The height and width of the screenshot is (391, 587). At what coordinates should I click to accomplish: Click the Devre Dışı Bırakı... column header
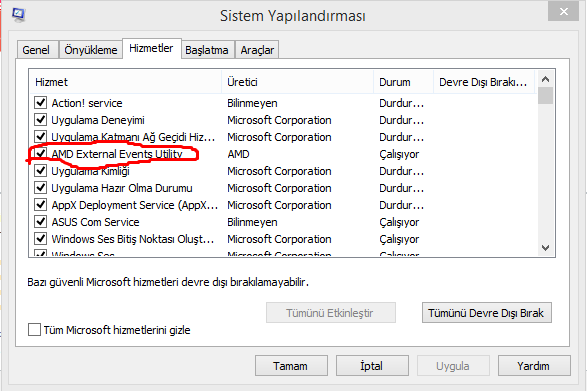point(484,82)
